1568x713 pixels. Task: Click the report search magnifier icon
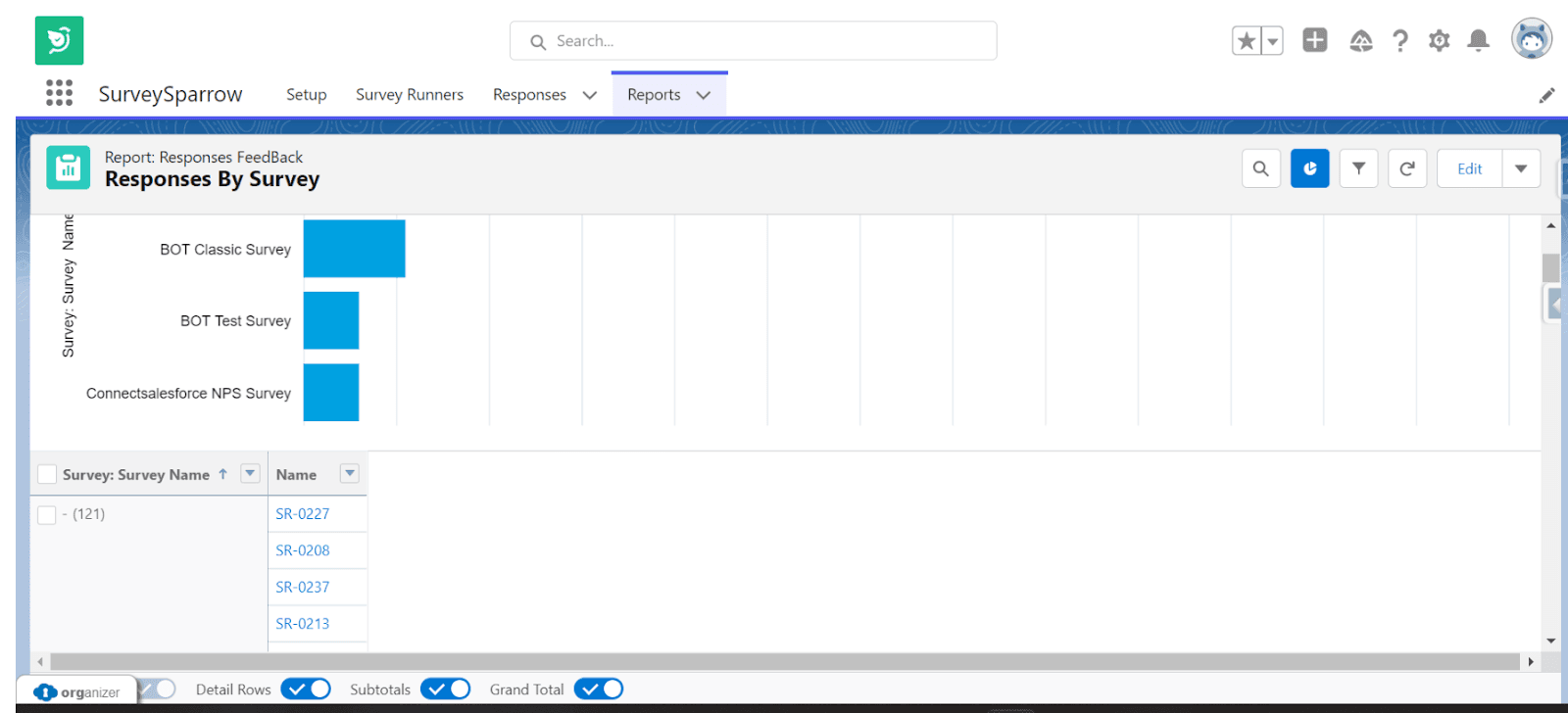tap(1260, 168)
